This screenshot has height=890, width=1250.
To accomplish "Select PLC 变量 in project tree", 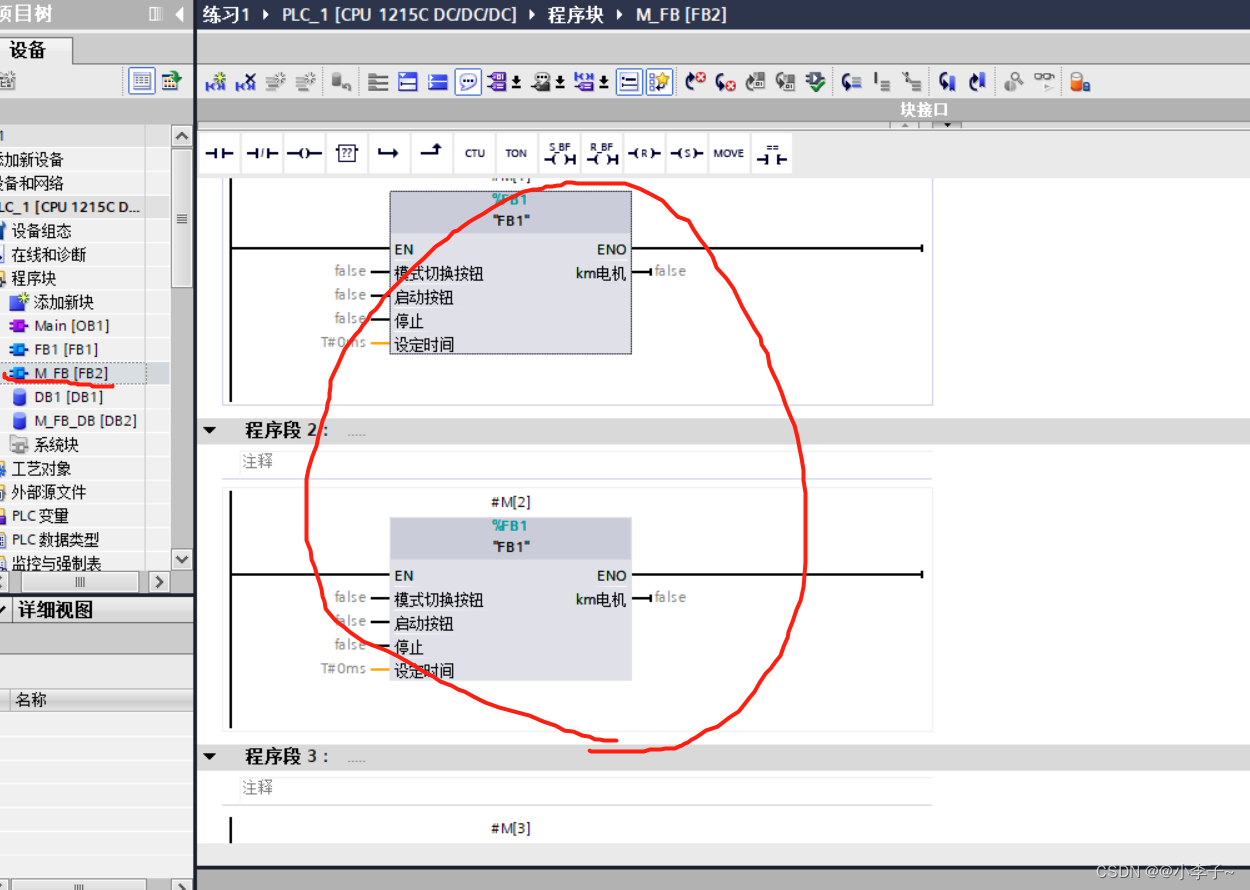I will [x=40, y=516].
